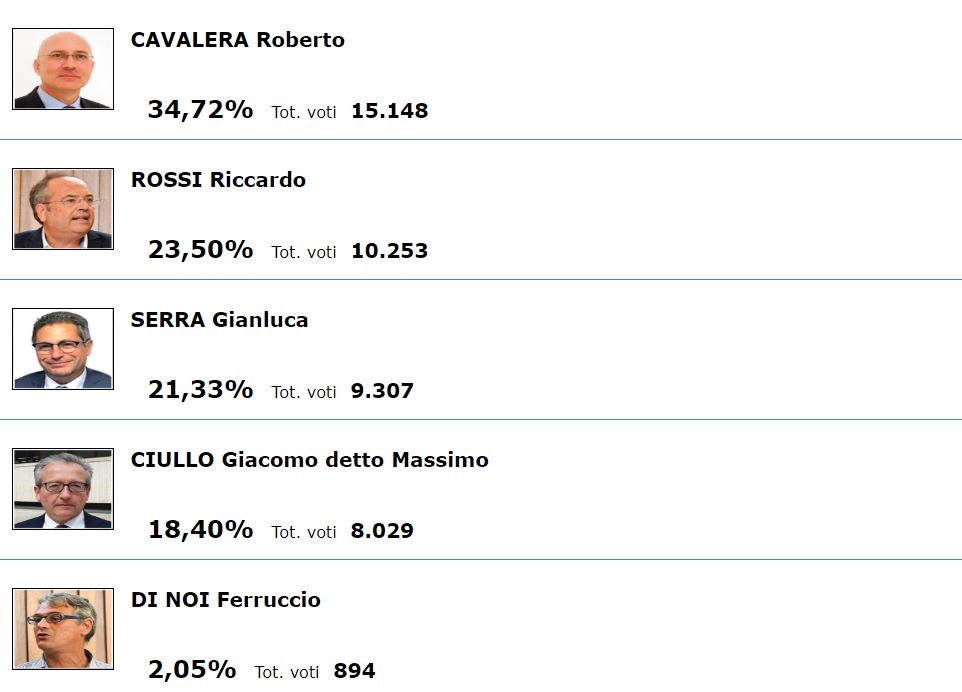The image size is (962, 692).
Task: Click Riccardo Rossi's portrait photo
Action: 63,209
